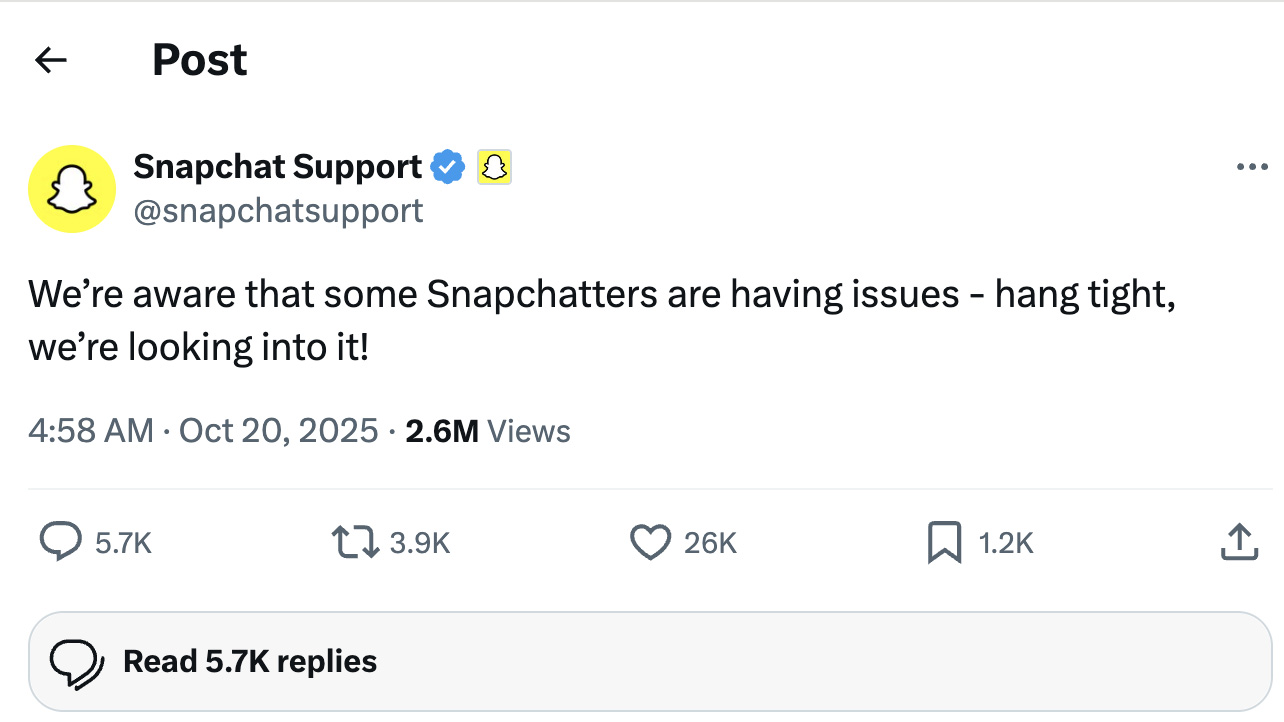Click the chat bubbles icon beside Read replies
1284x722 pixels.
77,662
